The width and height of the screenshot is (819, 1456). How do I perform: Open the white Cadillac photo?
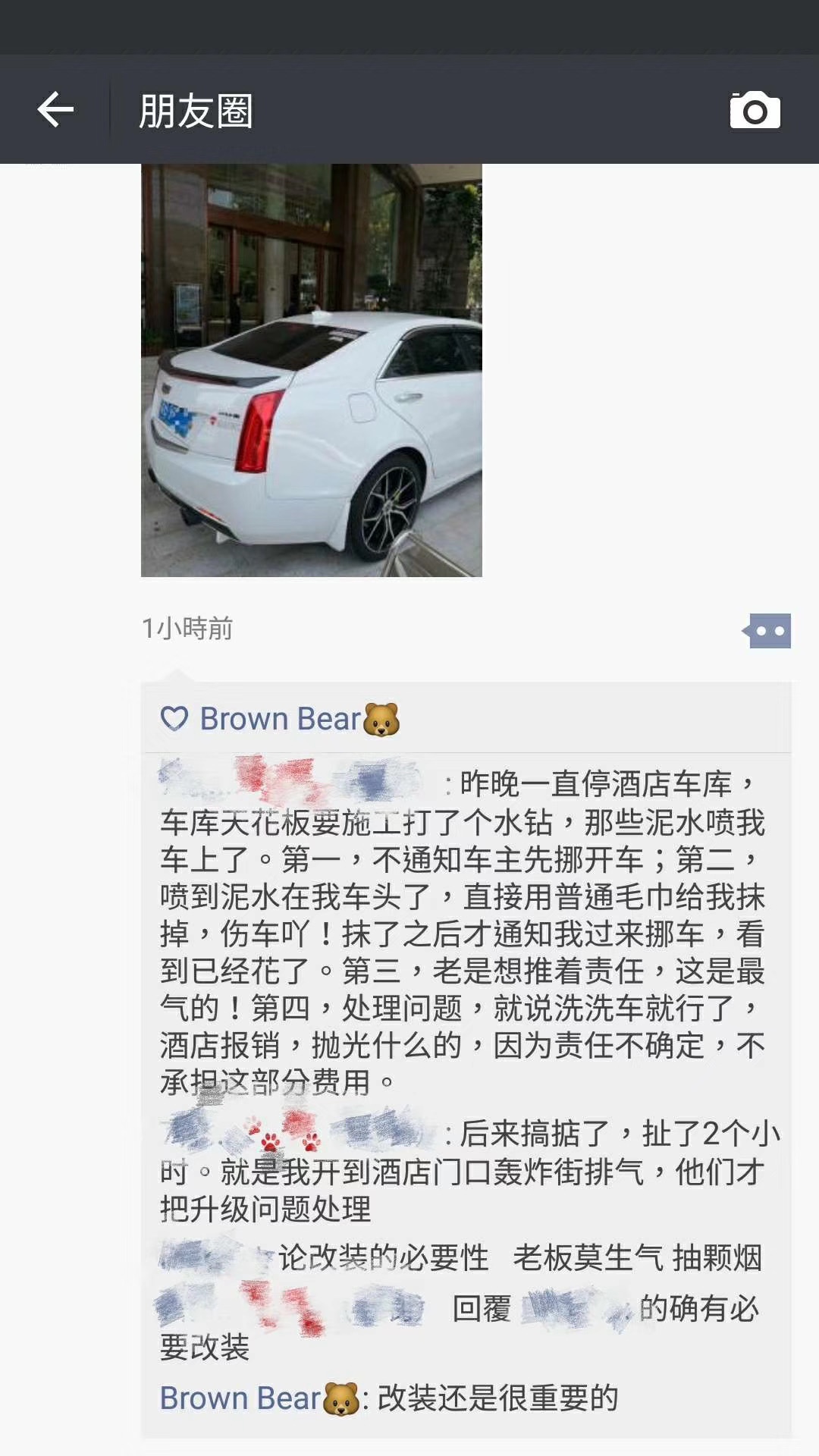click(312, 370)
